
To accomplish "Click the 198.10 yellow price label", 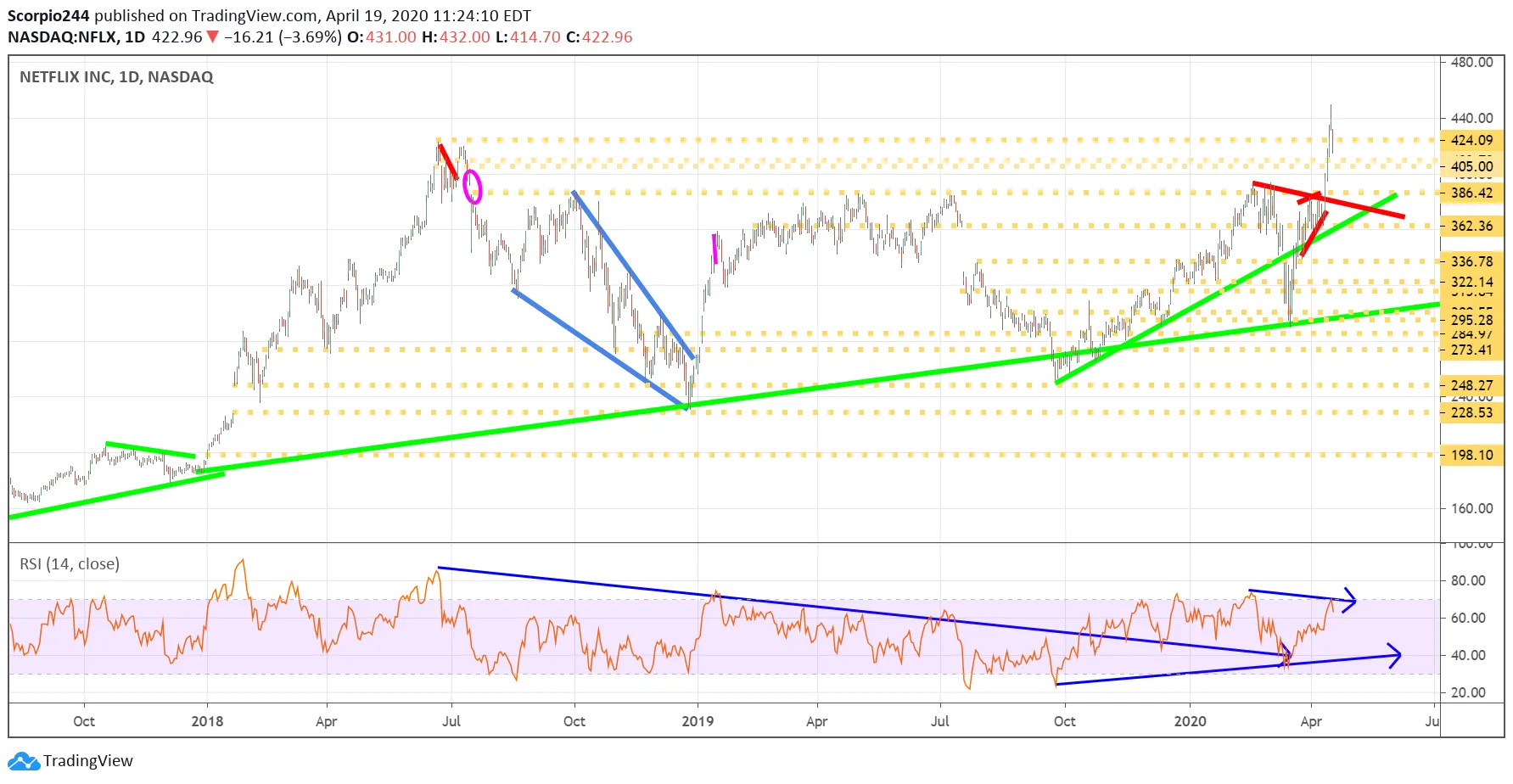I will pyautogui.click(x=1471, y=455).
